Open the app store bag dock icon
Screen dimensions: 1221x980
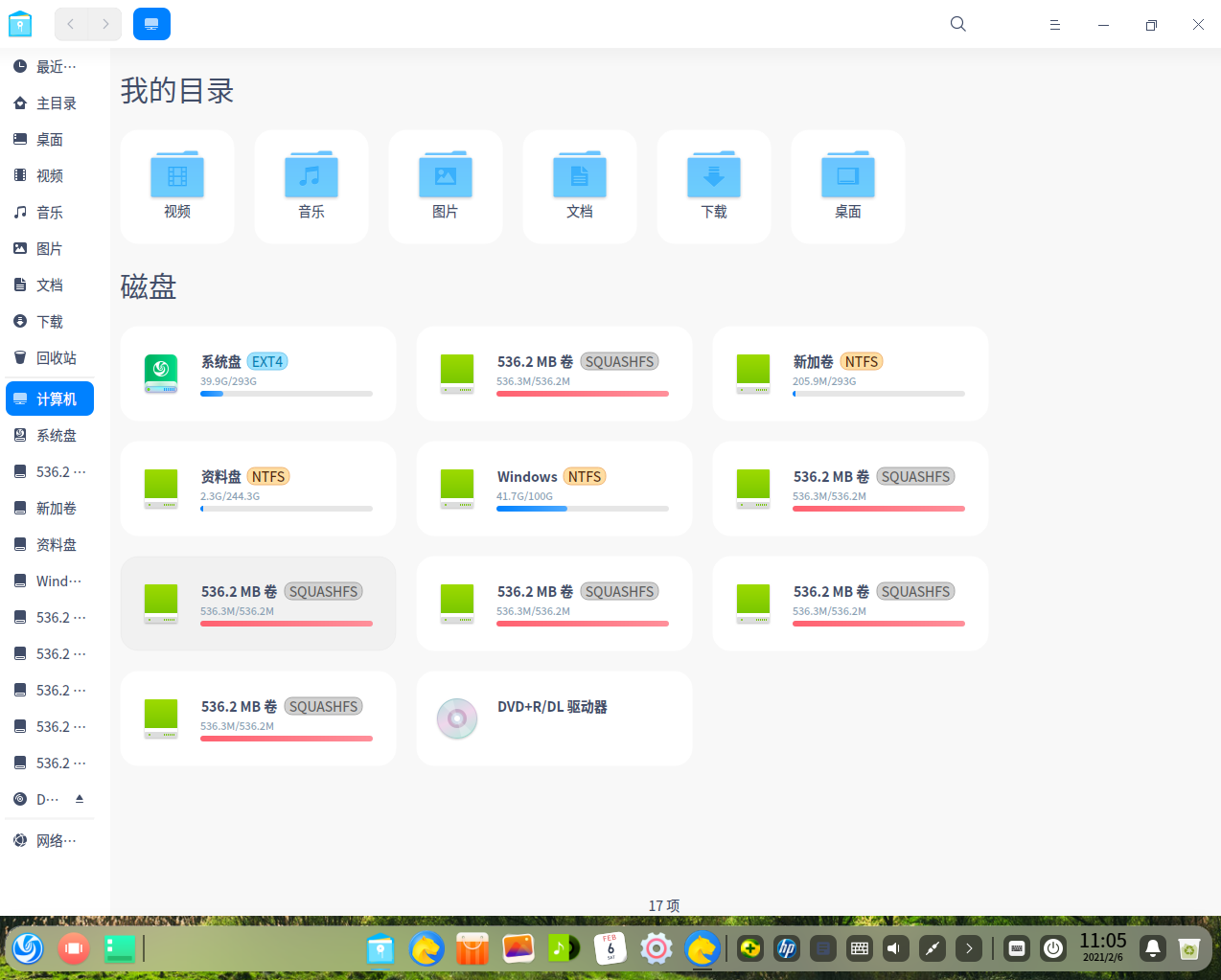tap(472, 948)
